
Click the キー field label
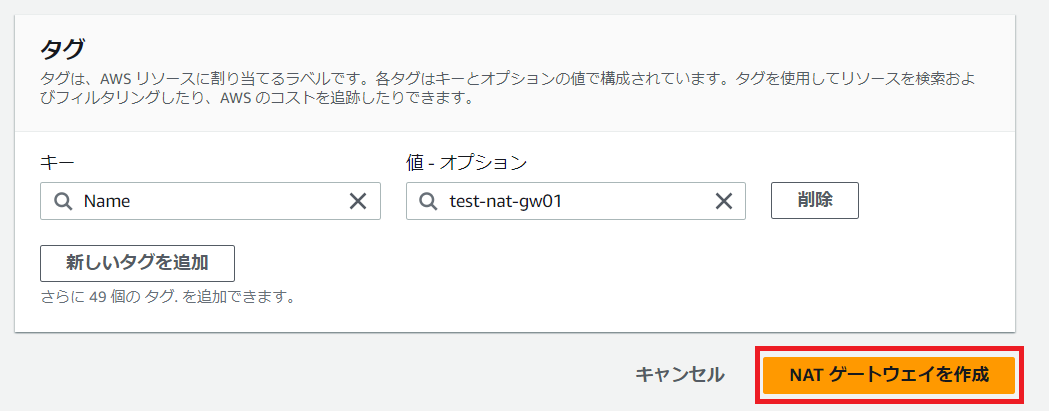tap(55, 162)
